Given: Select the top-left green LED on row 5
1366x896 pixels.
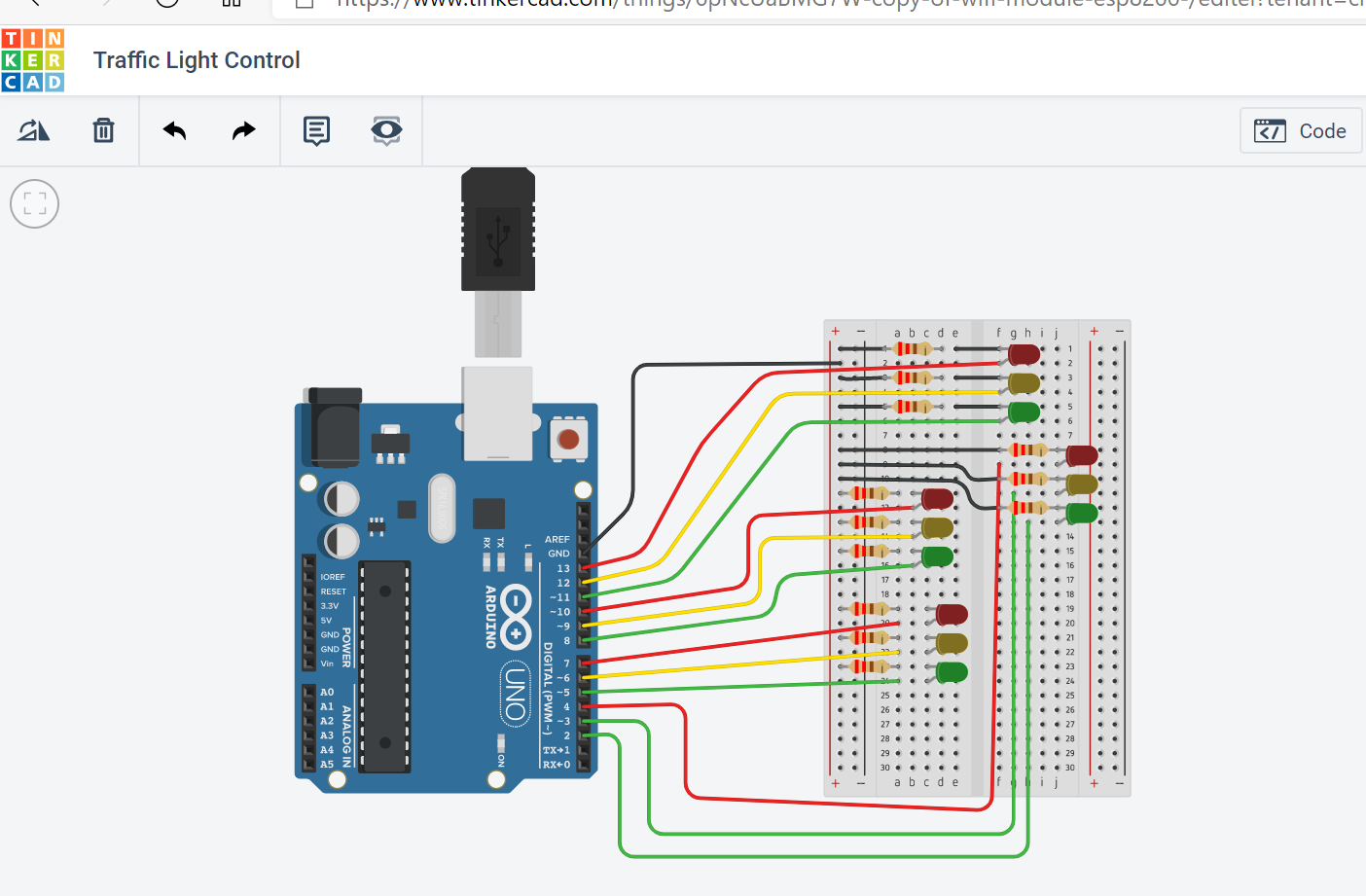Looking at the screenshot, I should click(1024, 412).
